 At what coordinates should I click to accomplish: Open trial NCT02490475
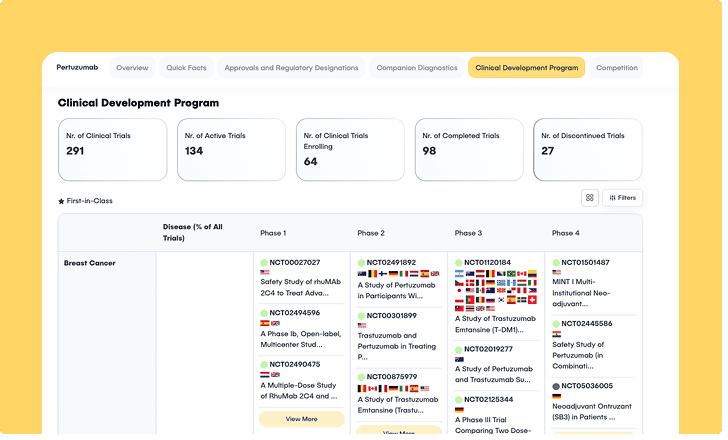pyautogui.click(x=295, y=364)
